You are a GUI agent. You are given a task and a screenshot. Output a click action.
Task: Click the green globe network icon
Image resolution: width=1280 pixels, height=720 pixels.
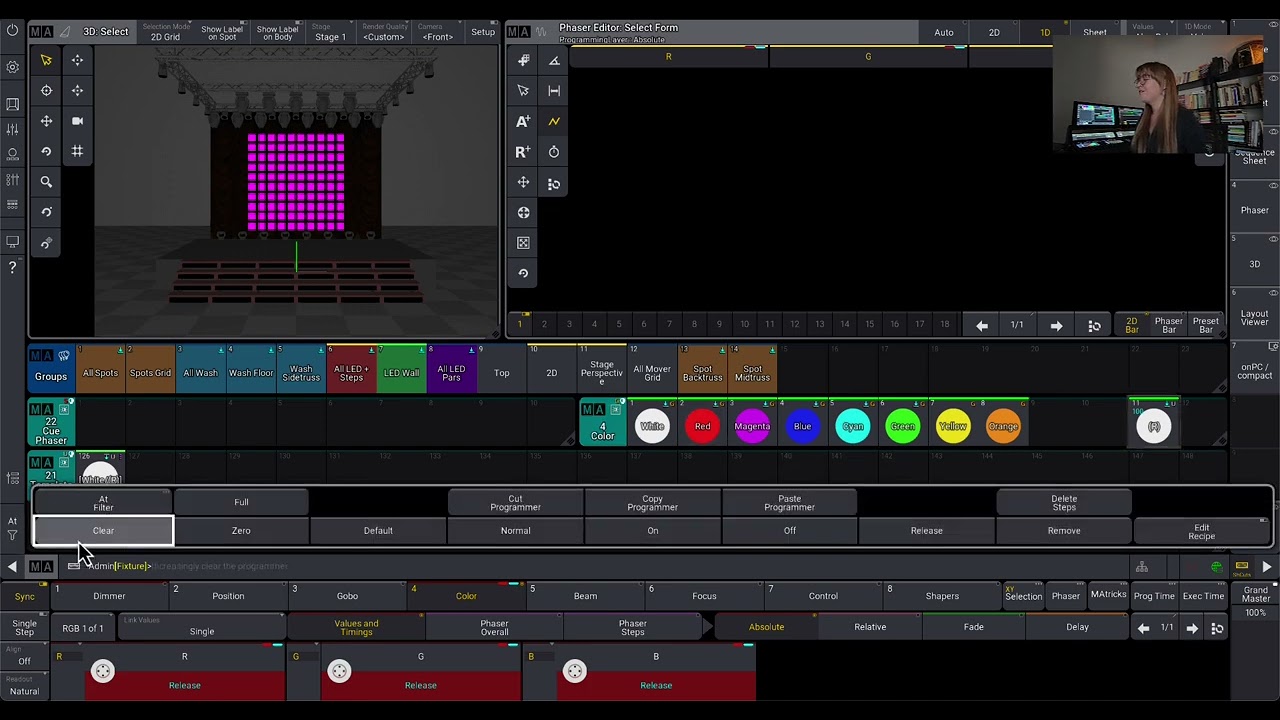[1216, 567]
